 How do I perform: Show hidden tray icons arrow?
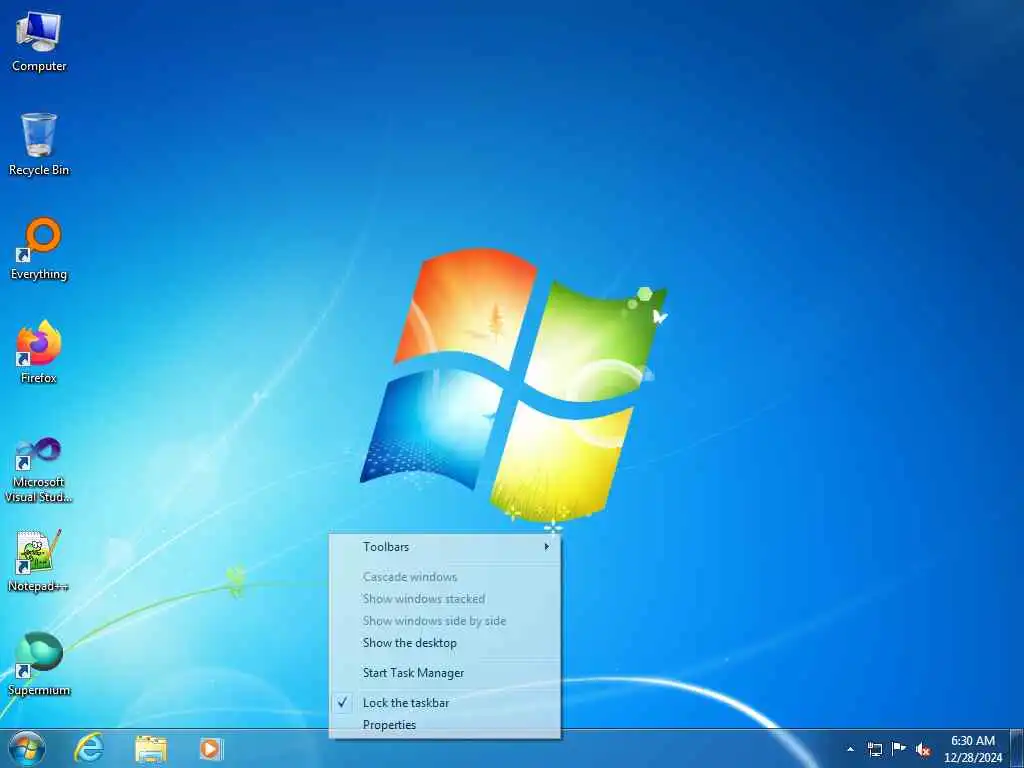click(x=850, y=749)
